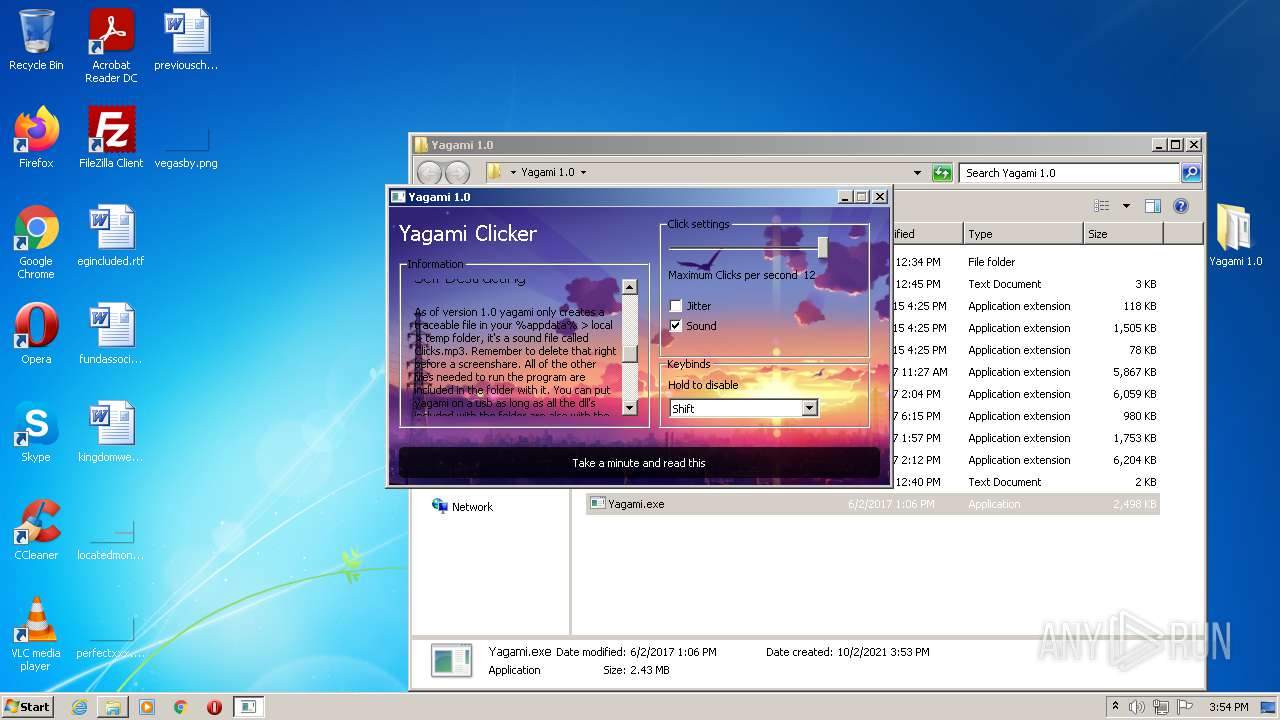
Task: Uncheck the Sound checkbox
Action: pos(676,326)
